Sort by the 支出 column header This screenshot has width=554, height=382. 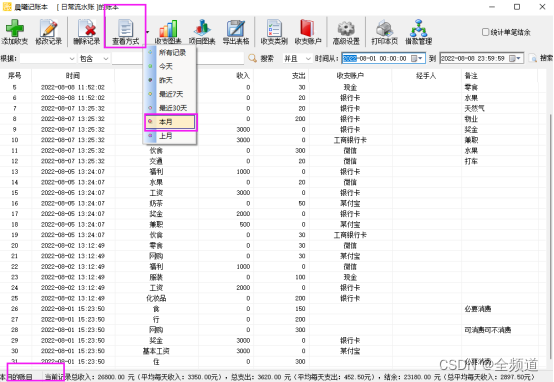click(x=281, y=75)
